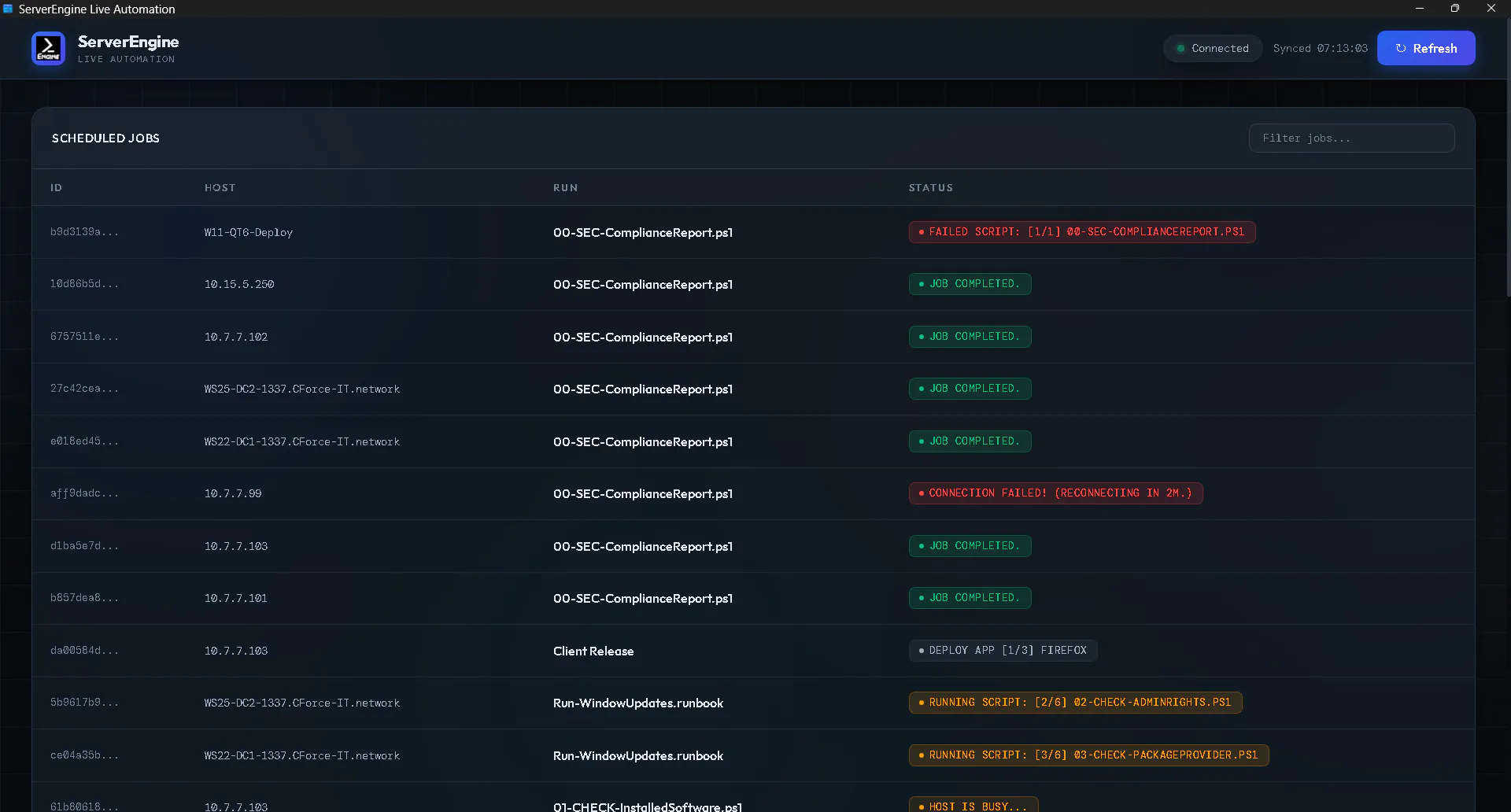This screenshot has height=812, width=1511.
Task: Click job ID b9d3139a
Action: coord(84,232)
